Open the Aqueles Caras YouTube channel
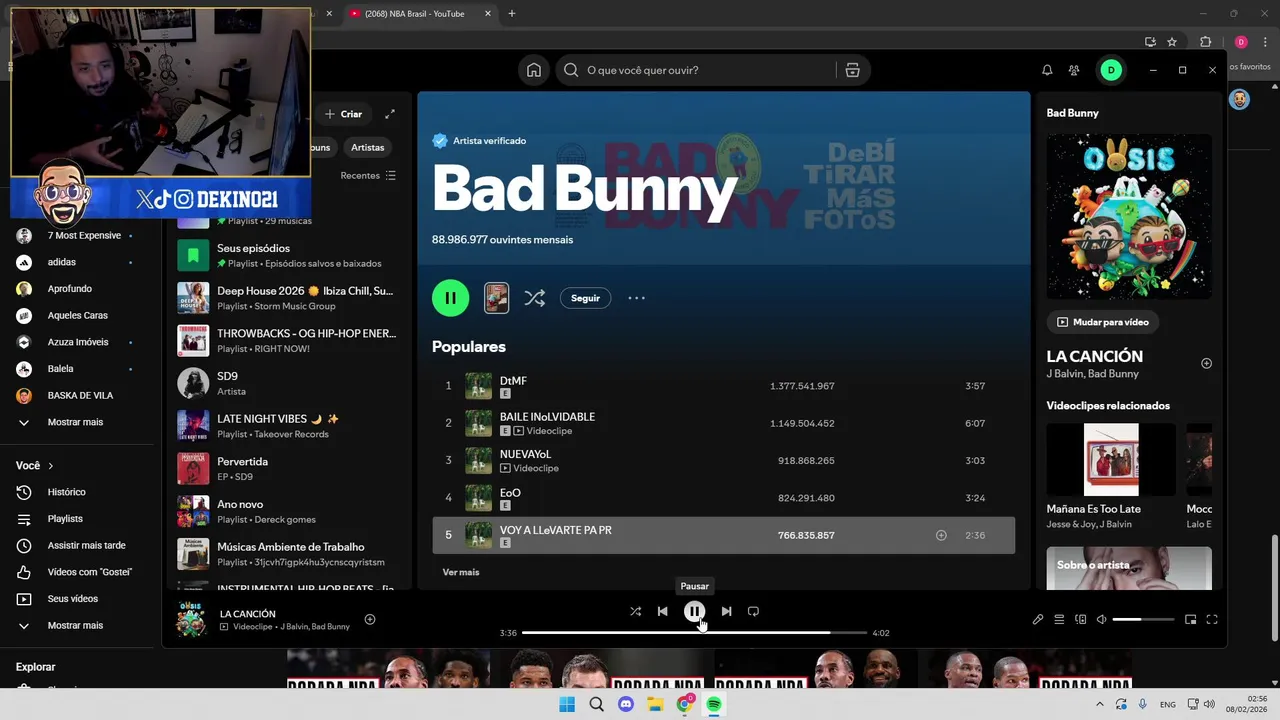 (78, 315)
